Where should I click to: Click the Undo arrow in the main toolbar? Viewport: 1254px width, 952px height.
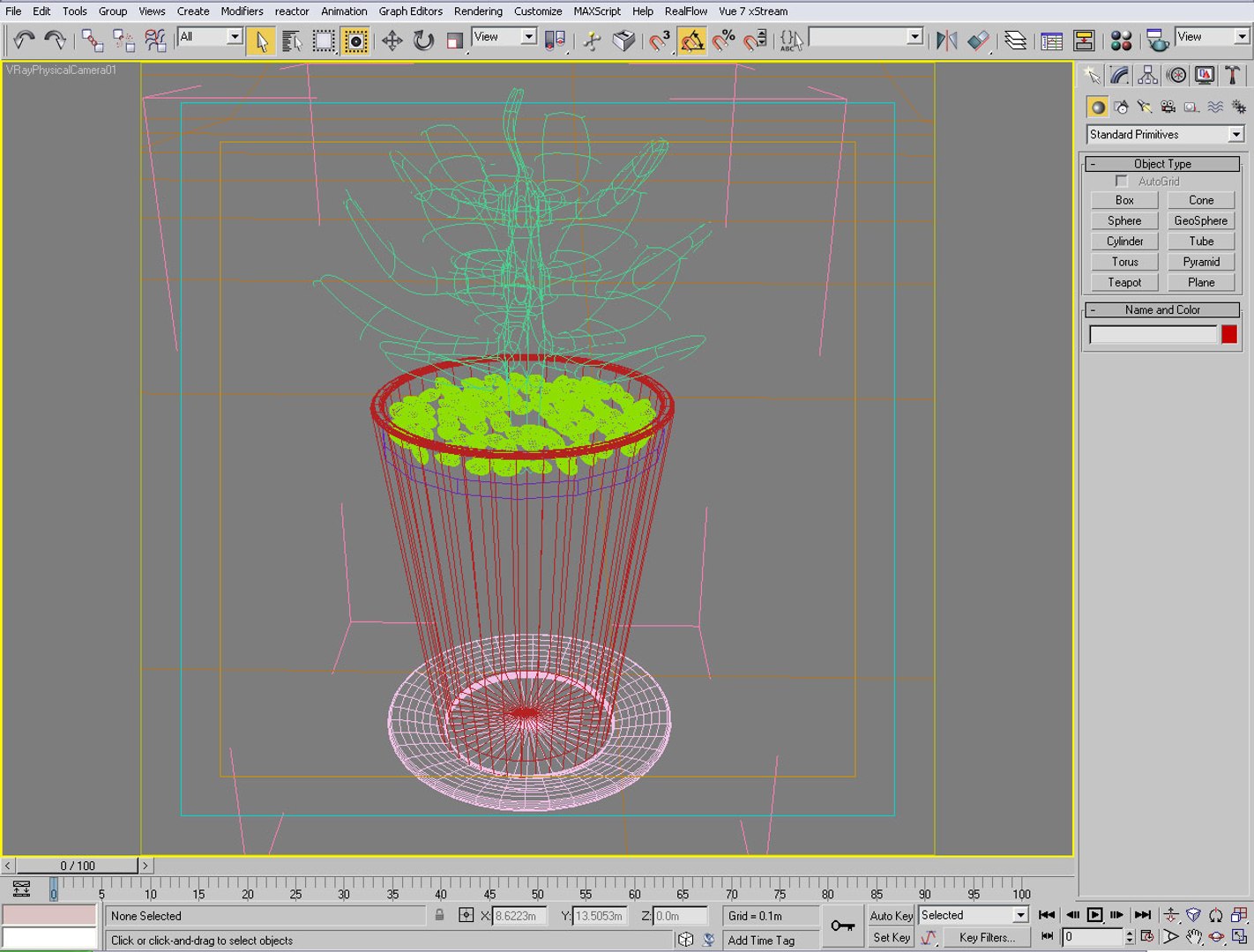coord(24,40)
